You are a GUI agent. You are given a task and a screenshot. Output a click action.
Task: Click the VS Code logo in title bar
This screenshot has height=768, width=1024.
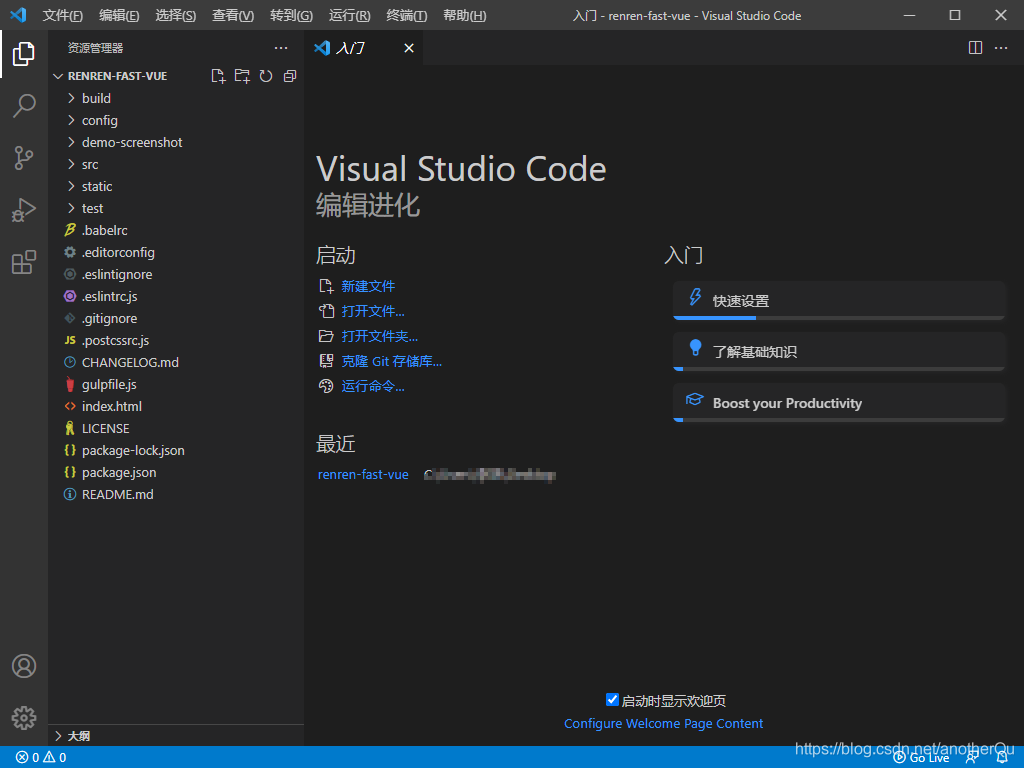18,15
